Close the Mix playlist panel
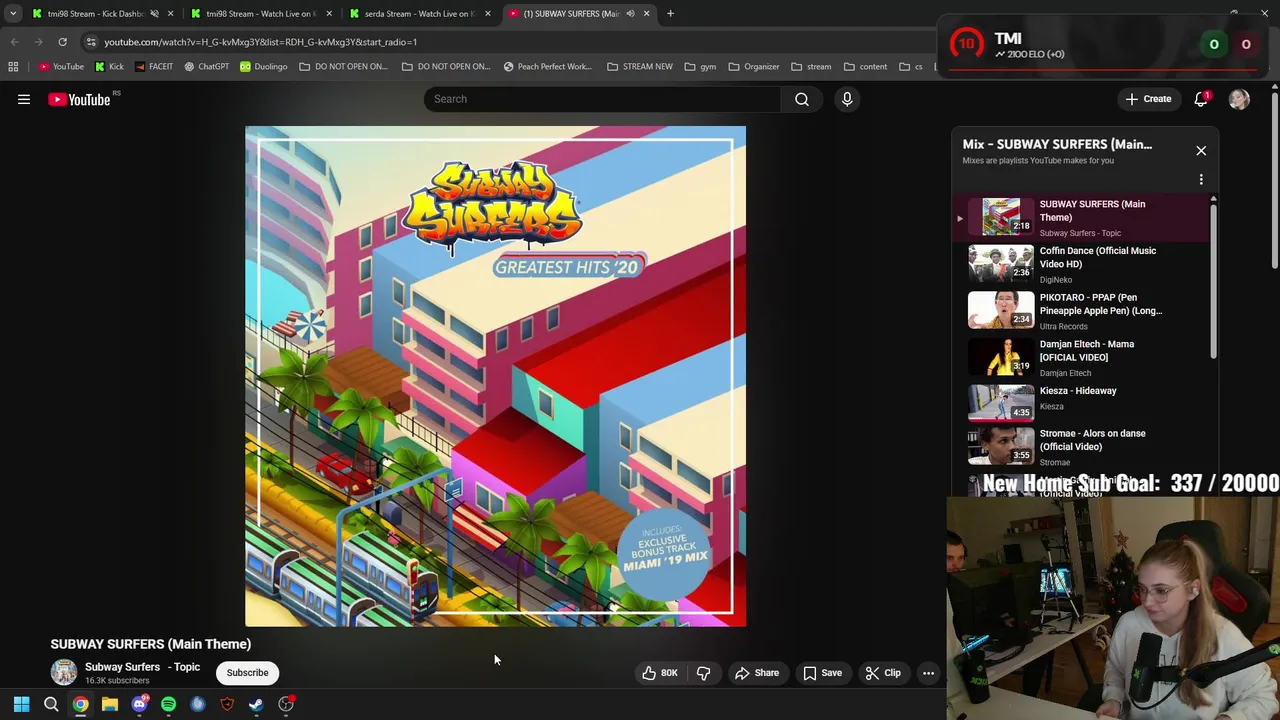This screenshot has width=1280, height=720. coord(1201,151)
